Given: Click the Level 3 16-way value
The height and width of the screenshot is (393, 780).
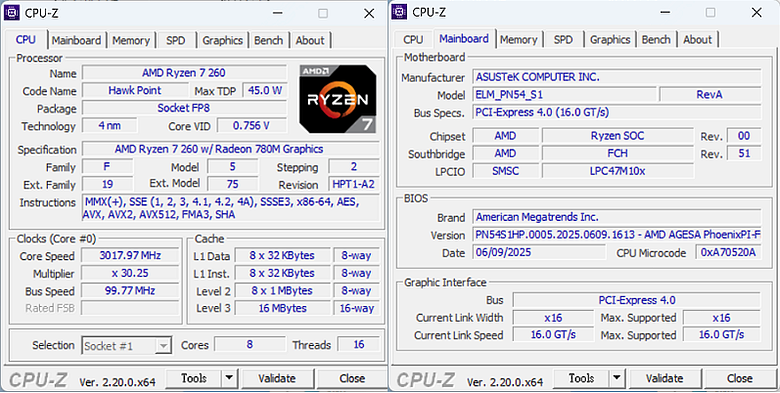Looking at the screenshot, I should tap(357, 308).
